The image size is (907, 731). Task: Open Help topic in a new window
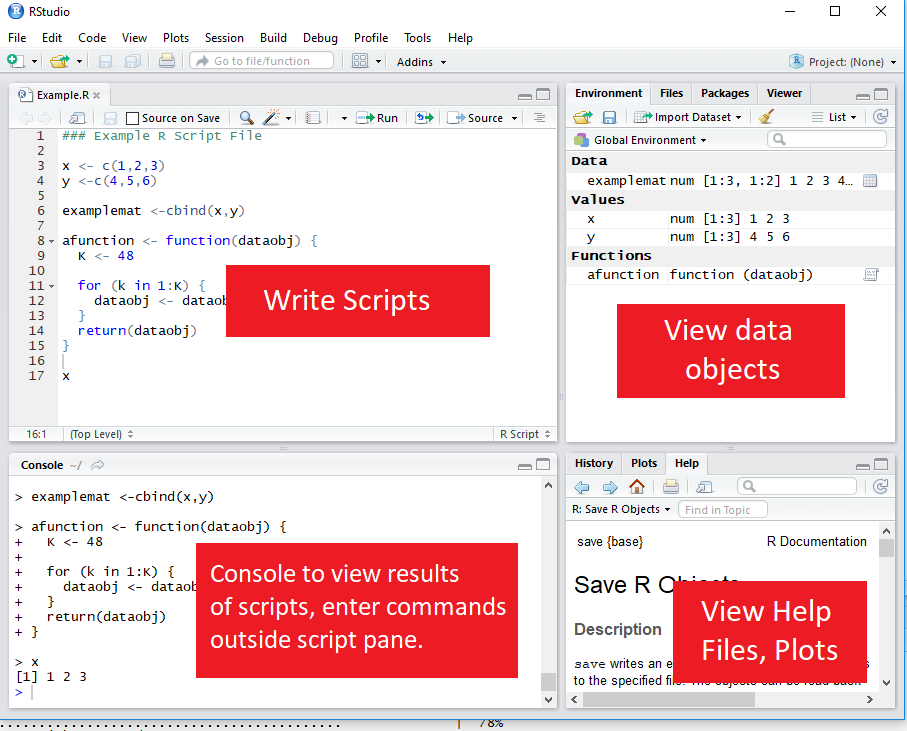(x=704, y=487)
